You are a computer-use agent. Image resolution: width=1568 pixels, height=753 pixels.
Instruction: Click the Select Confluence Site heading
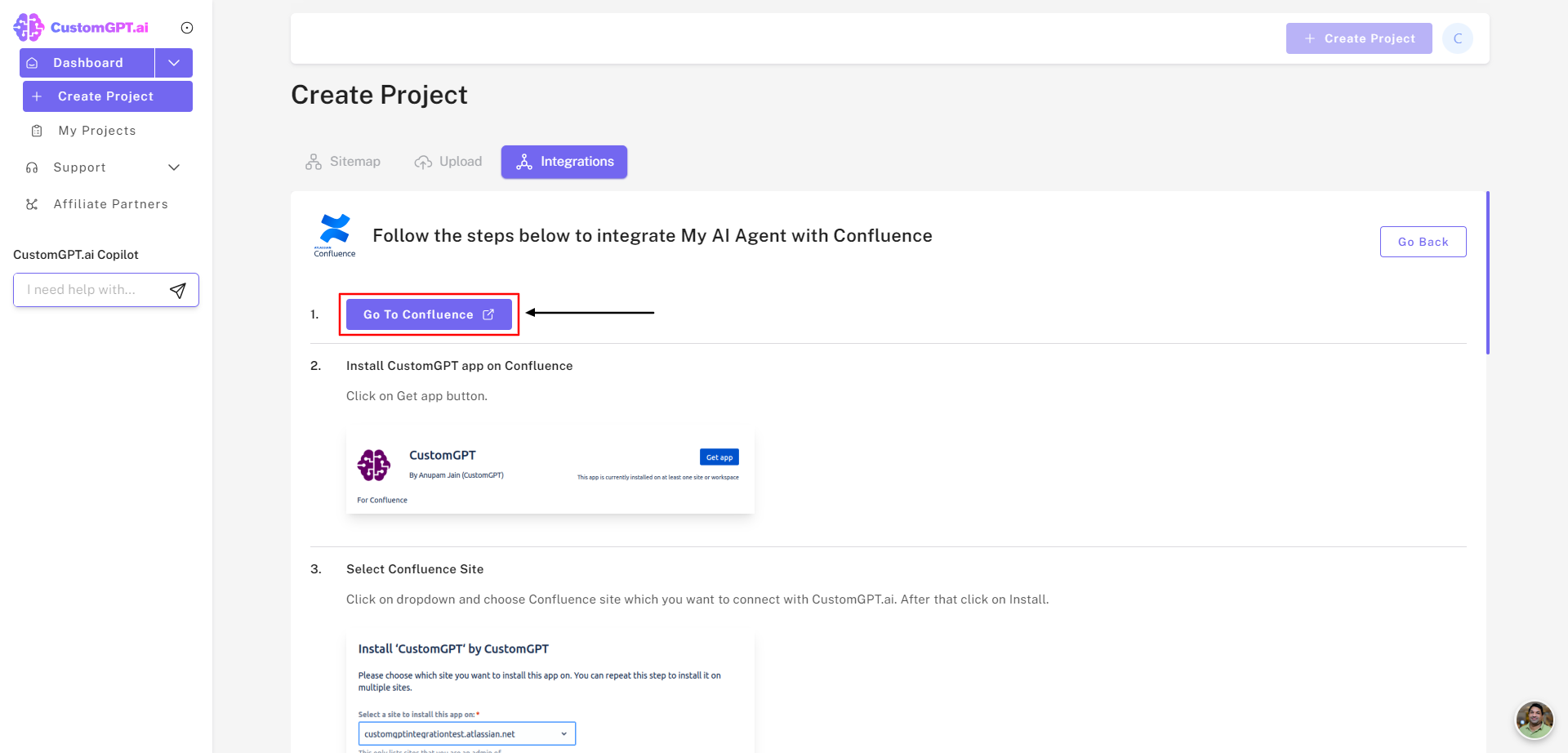[415, 569]
